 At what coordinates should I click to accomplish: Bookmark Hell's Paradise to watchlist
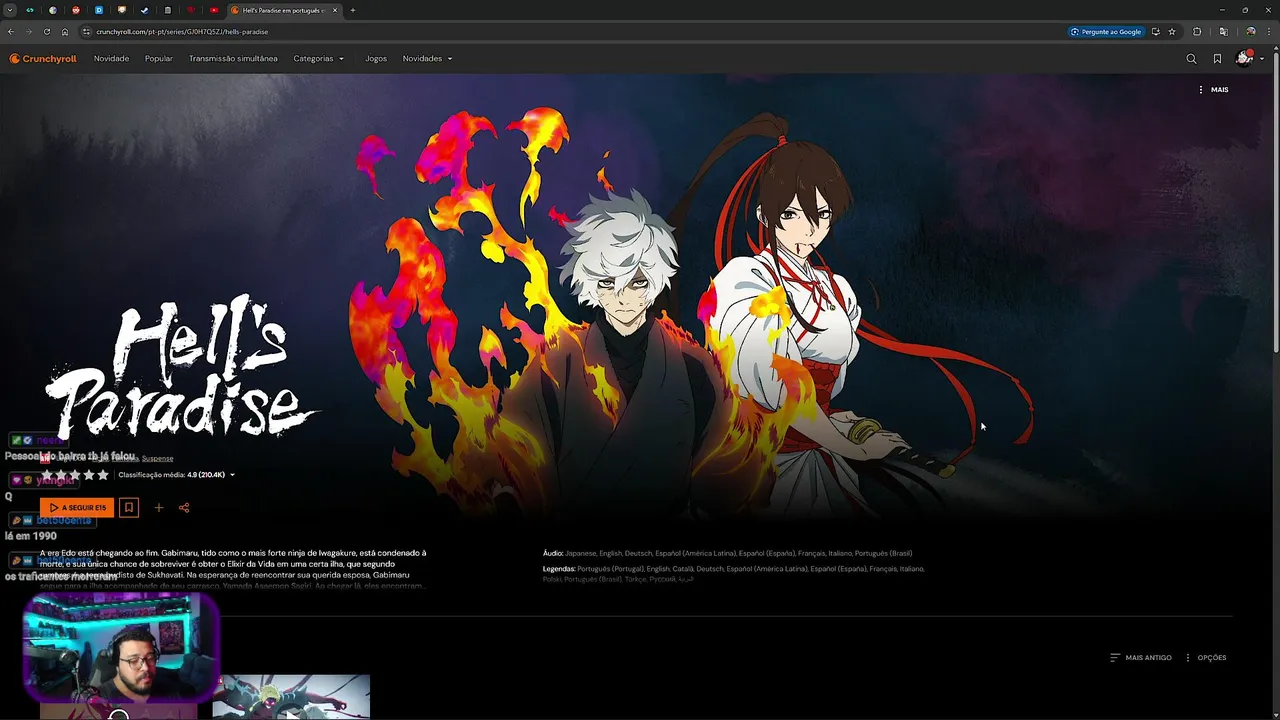(x=129, y=507)
